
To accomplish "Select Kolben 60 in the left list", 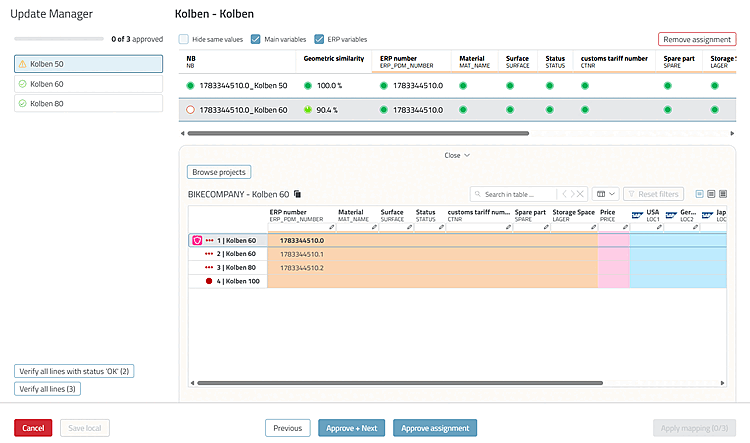I will [88, 84].
